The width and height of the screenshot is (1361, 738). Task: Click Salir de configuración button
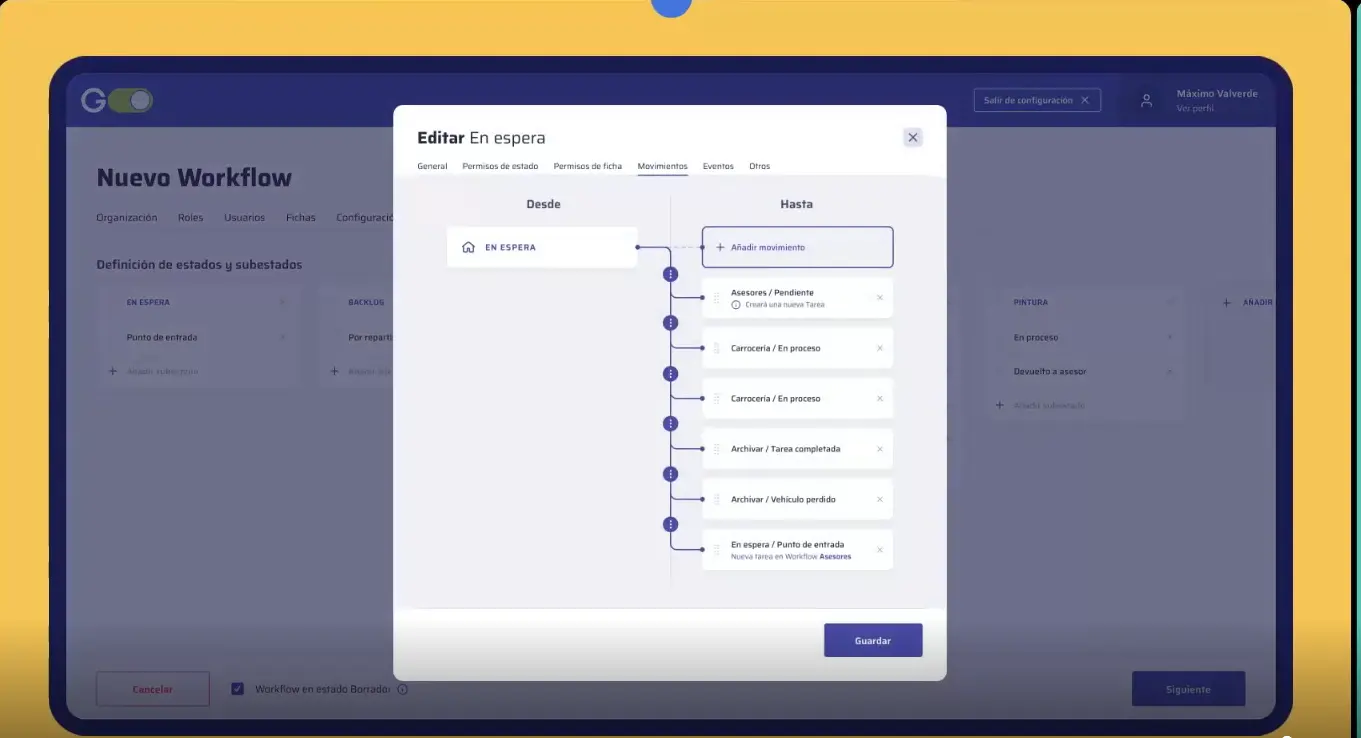click(x=1036, y=100)
